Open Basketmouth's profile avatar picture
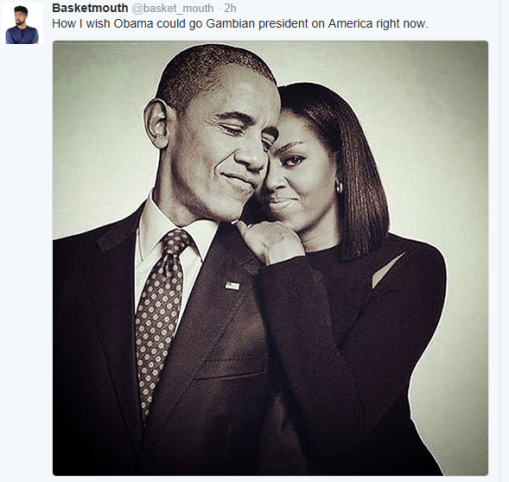This screenshot has height=482, width=509. (x=22, y=24)
